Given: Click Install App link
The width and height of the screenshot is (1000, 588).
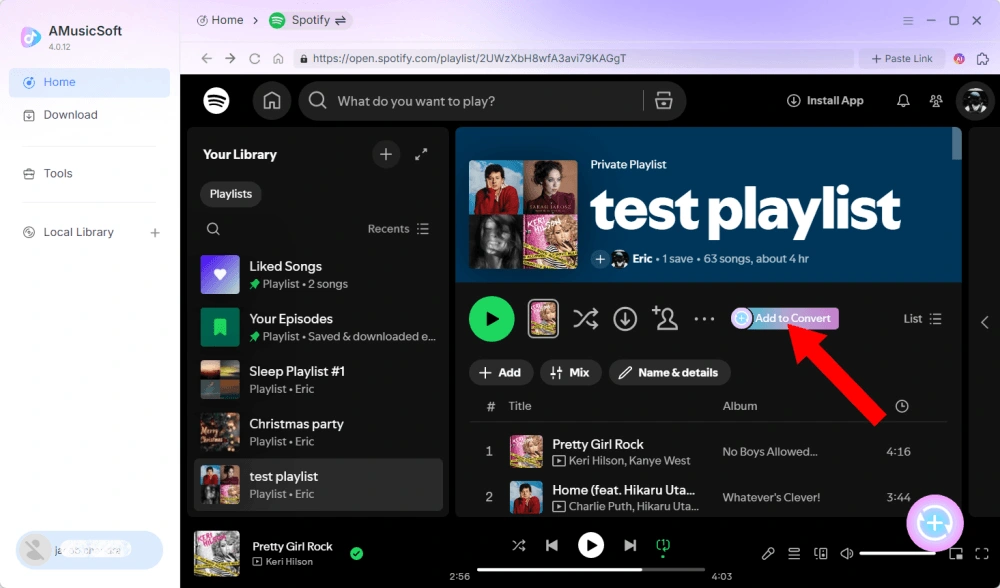Looking at the screenshot, I should (825, 101).
